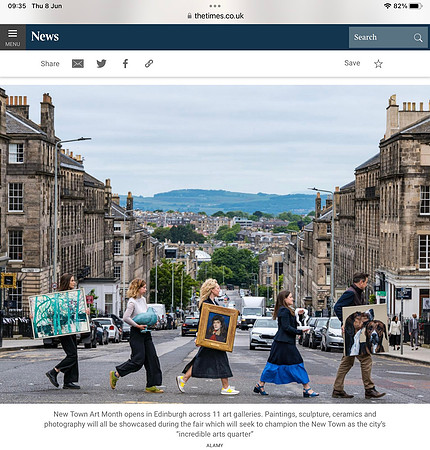Tap the clock time in status bar
The width and height of the screenshot is (430, 450).
click(x=17, y=6)
